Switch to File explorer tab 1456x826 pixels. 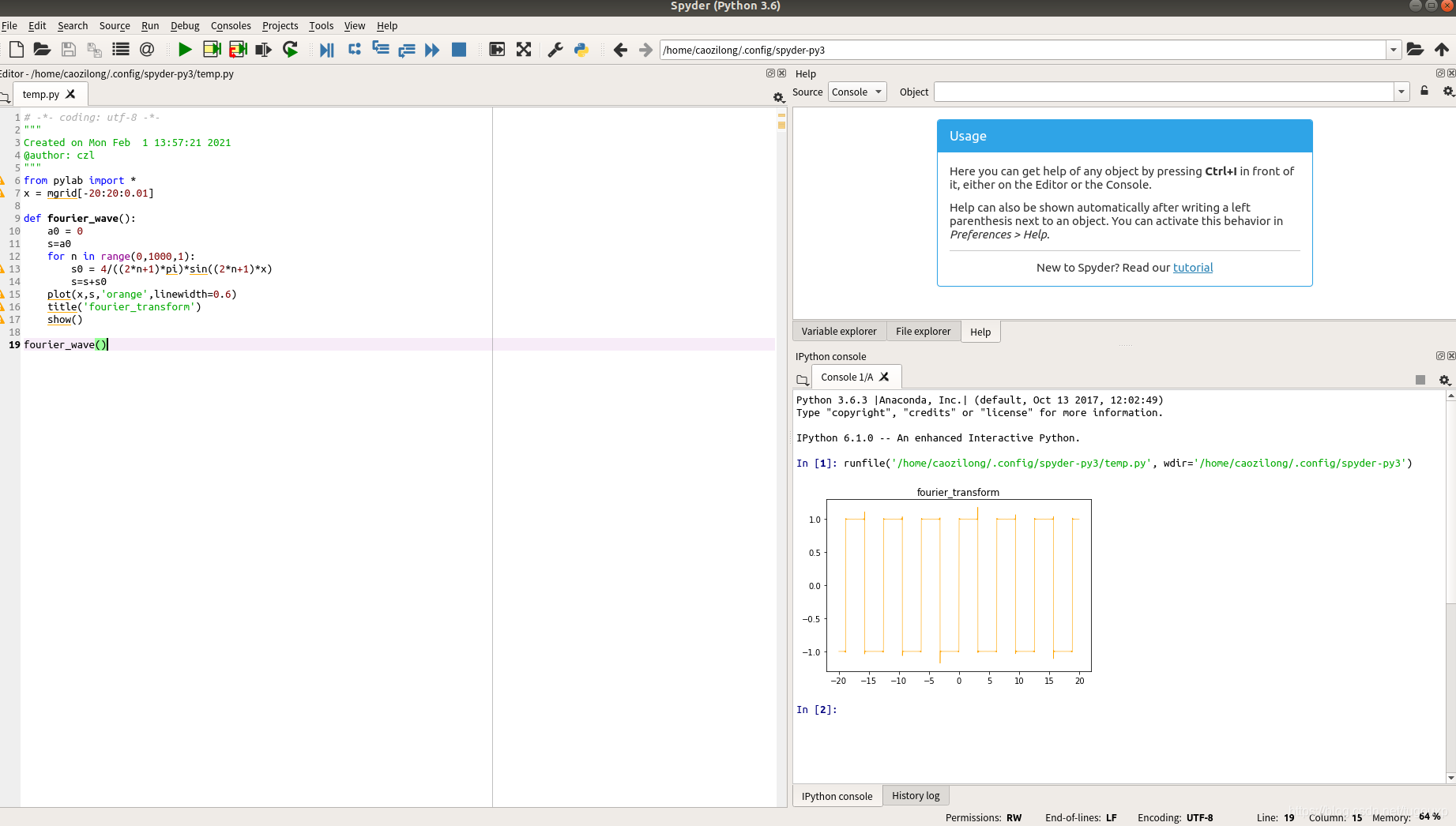click(x=923, y=331)
